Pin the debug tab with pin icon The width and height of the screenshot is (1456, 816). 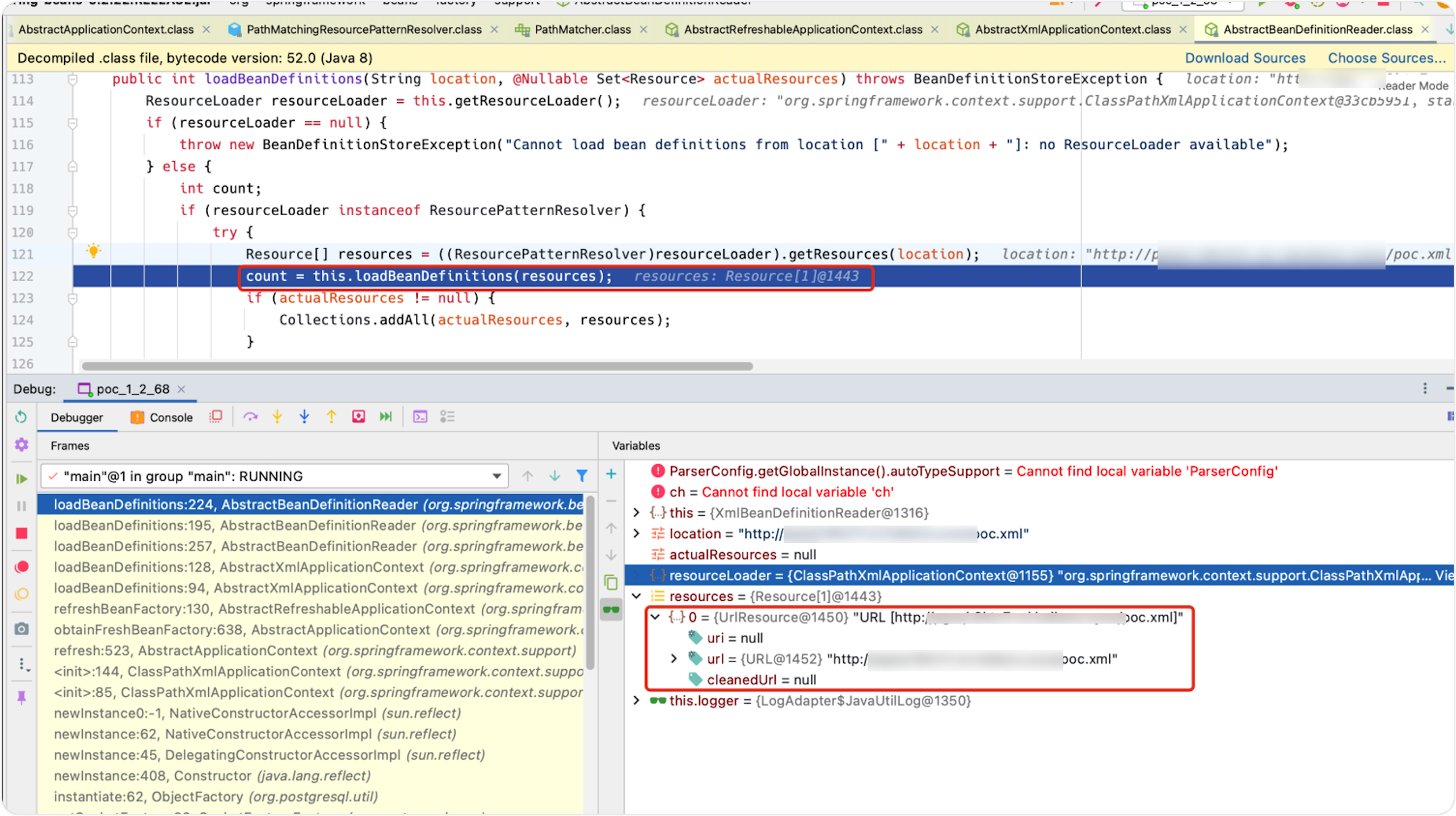[x=22, y=697]
